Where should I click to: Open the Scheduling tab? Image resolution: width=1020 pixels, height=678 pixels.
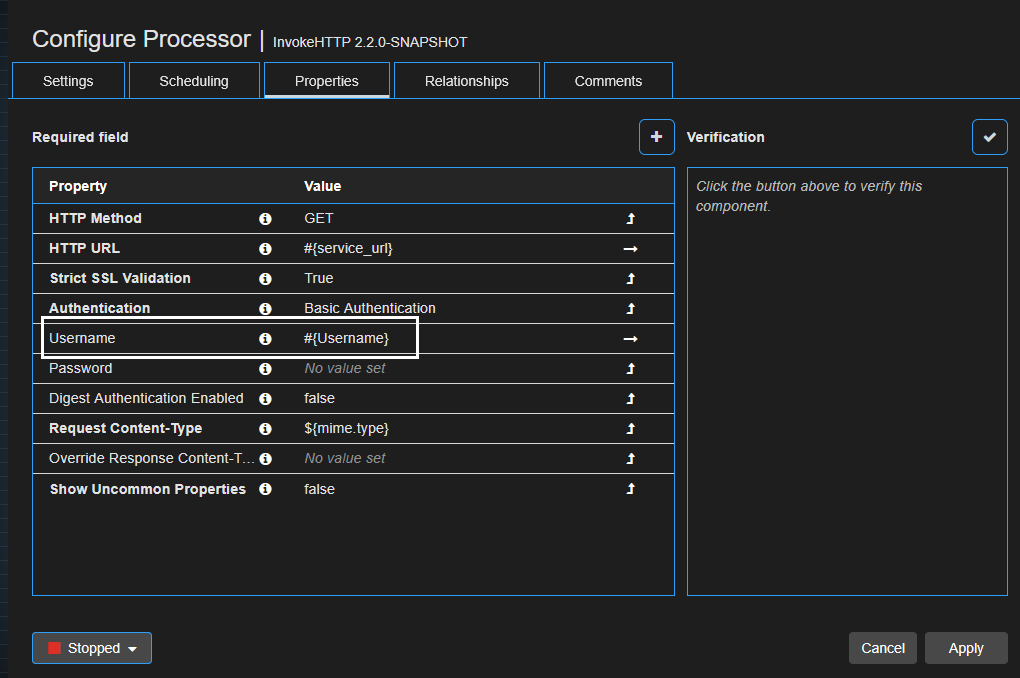point(193,80)
